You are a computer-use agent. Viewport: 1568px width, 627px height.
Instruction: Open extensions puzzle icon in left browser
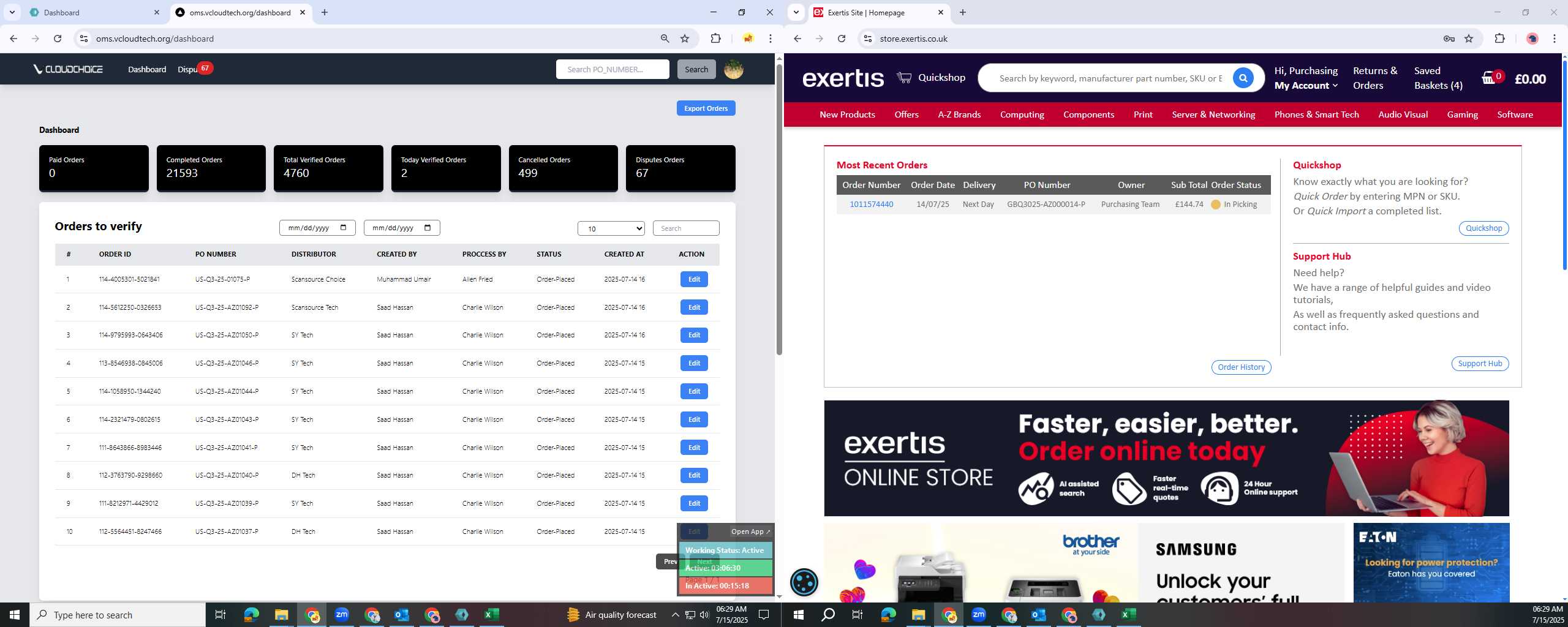(x=715, y=39)
